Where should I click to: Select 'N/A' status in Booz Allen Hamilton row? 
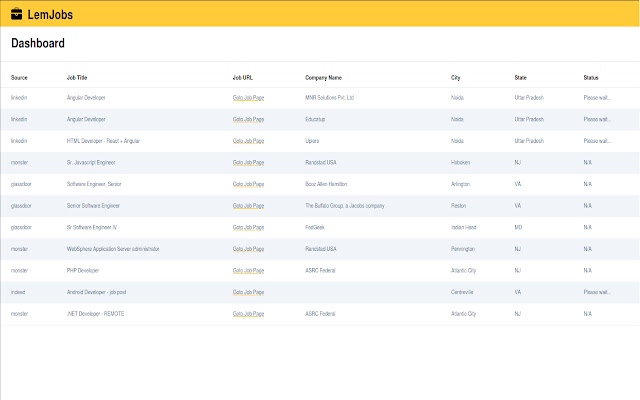pos(587,184)
